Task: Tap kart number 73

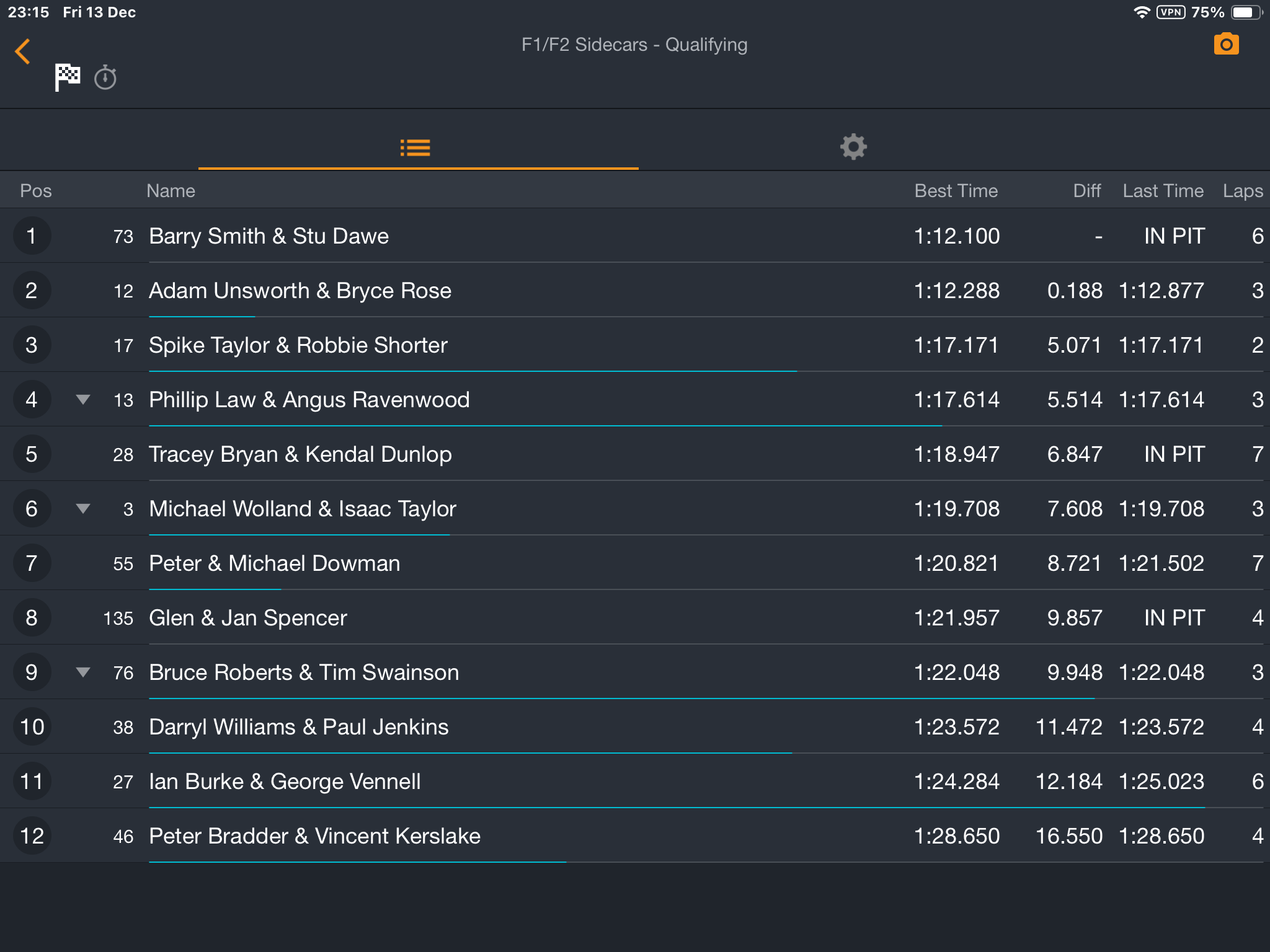Action: coord(123,237)
